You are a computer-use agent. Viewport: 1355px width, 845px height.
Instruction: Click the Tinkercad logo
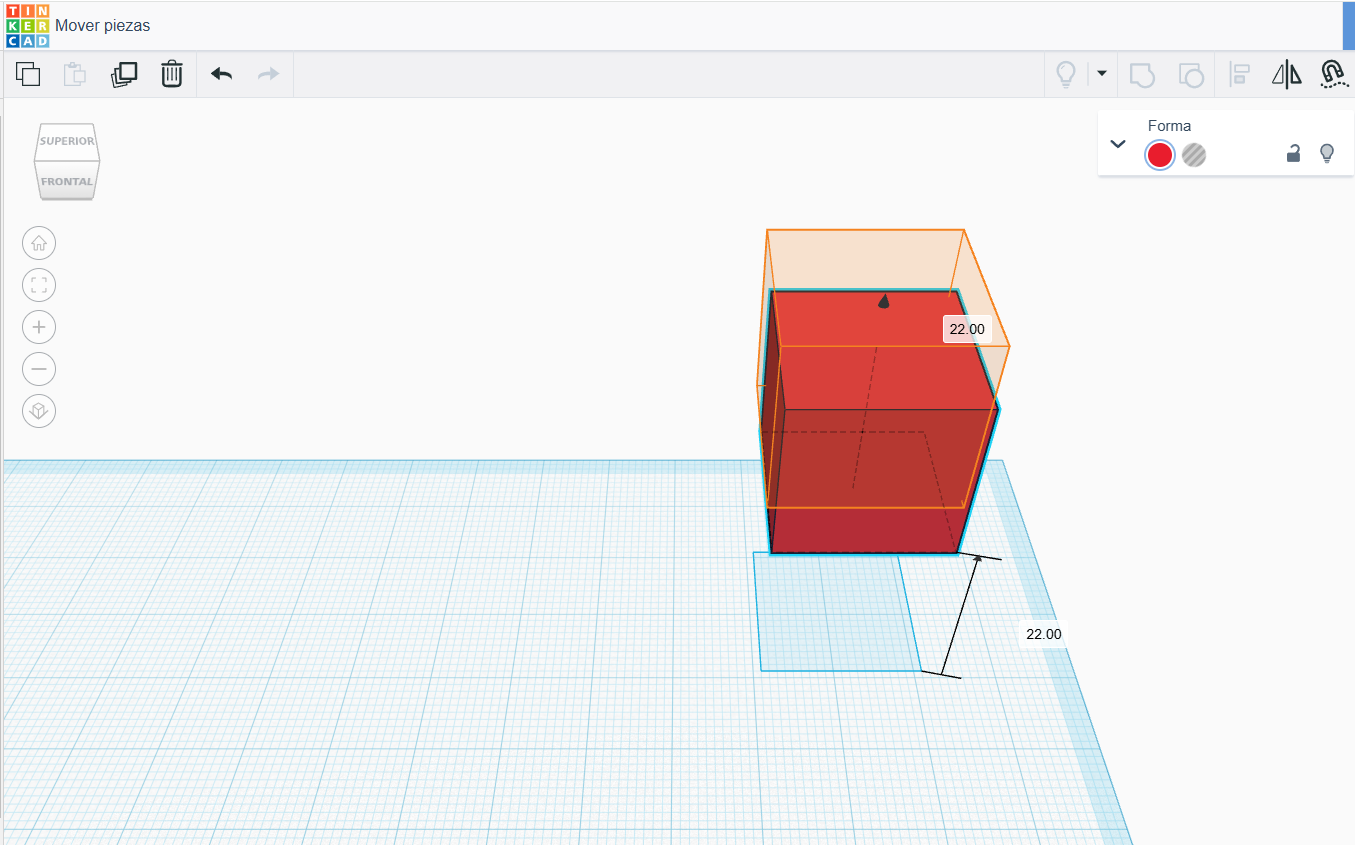pyautogui.click(x=27, y=26)
